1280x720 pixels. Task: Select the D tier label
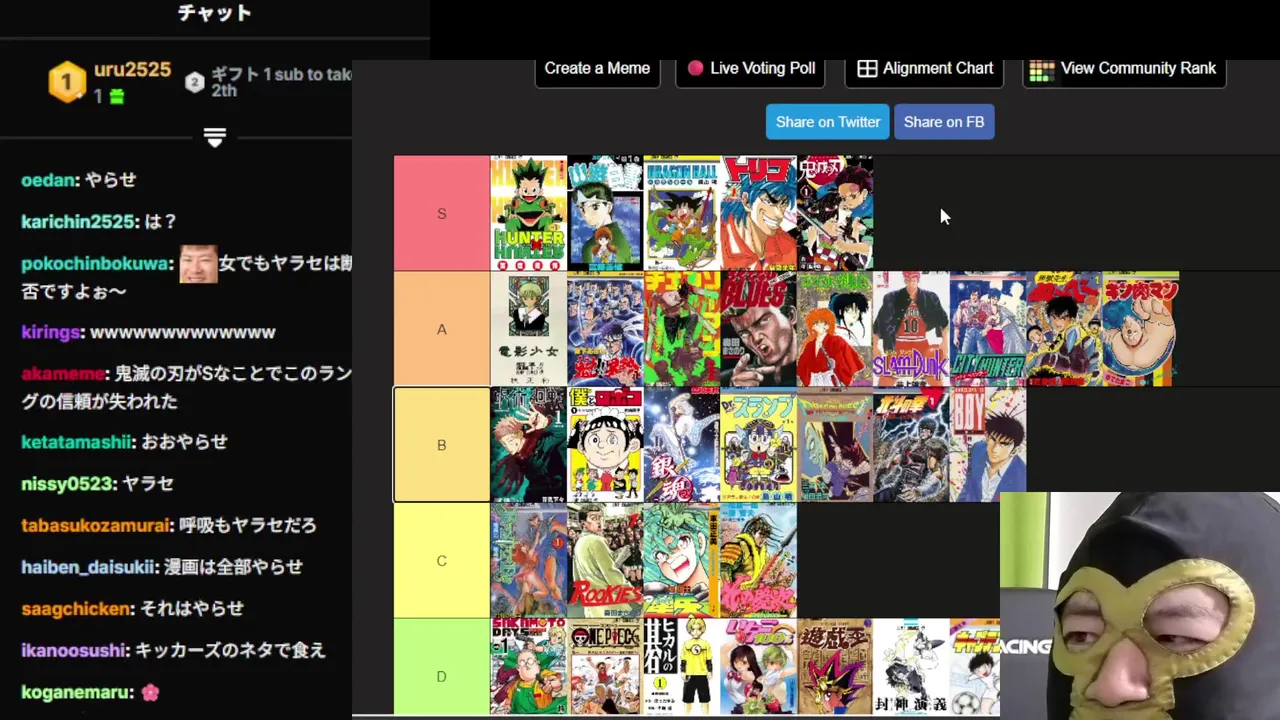[442, 667]
